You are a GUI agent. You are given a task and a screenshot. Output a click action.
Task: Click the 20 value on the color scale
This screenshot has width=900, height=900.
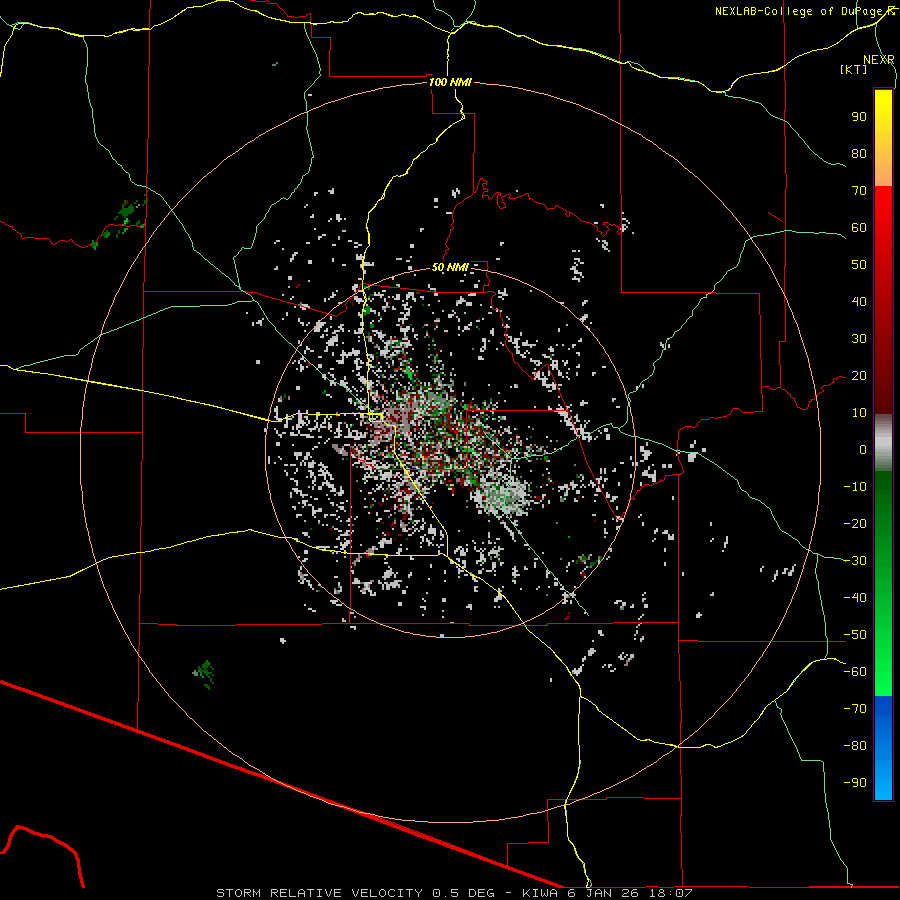click(x=859, y=376)
